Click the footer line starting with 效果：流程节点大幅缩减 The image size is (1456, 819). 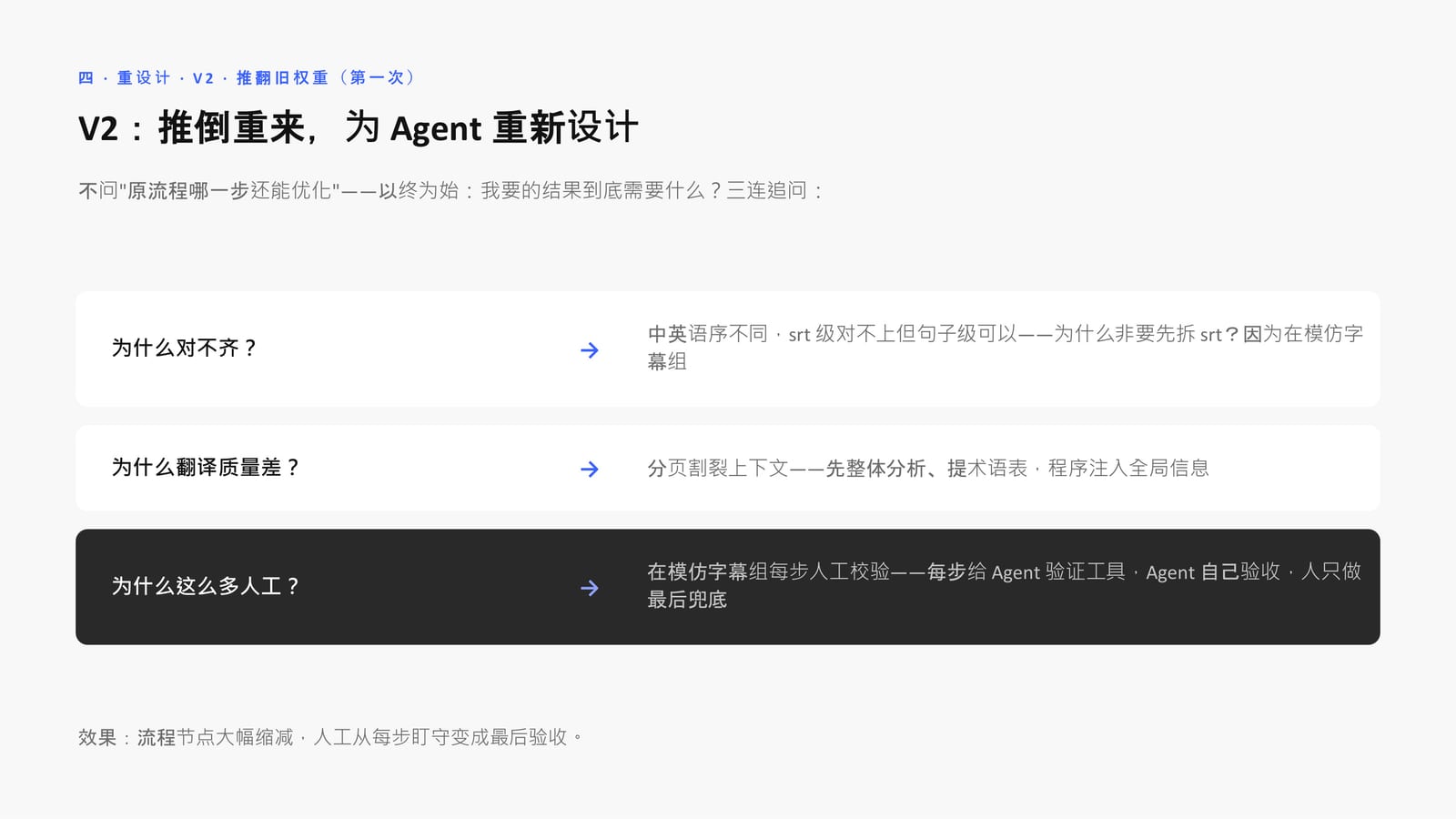coord(330,737)
